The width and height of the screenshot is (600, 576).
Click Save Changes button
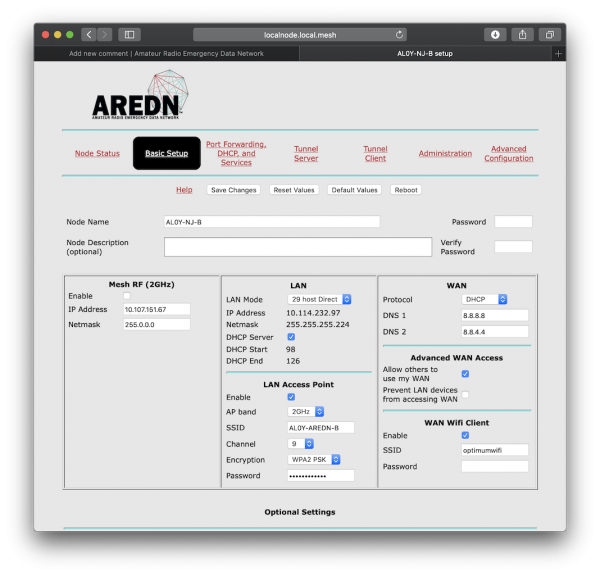click(233, 190)
